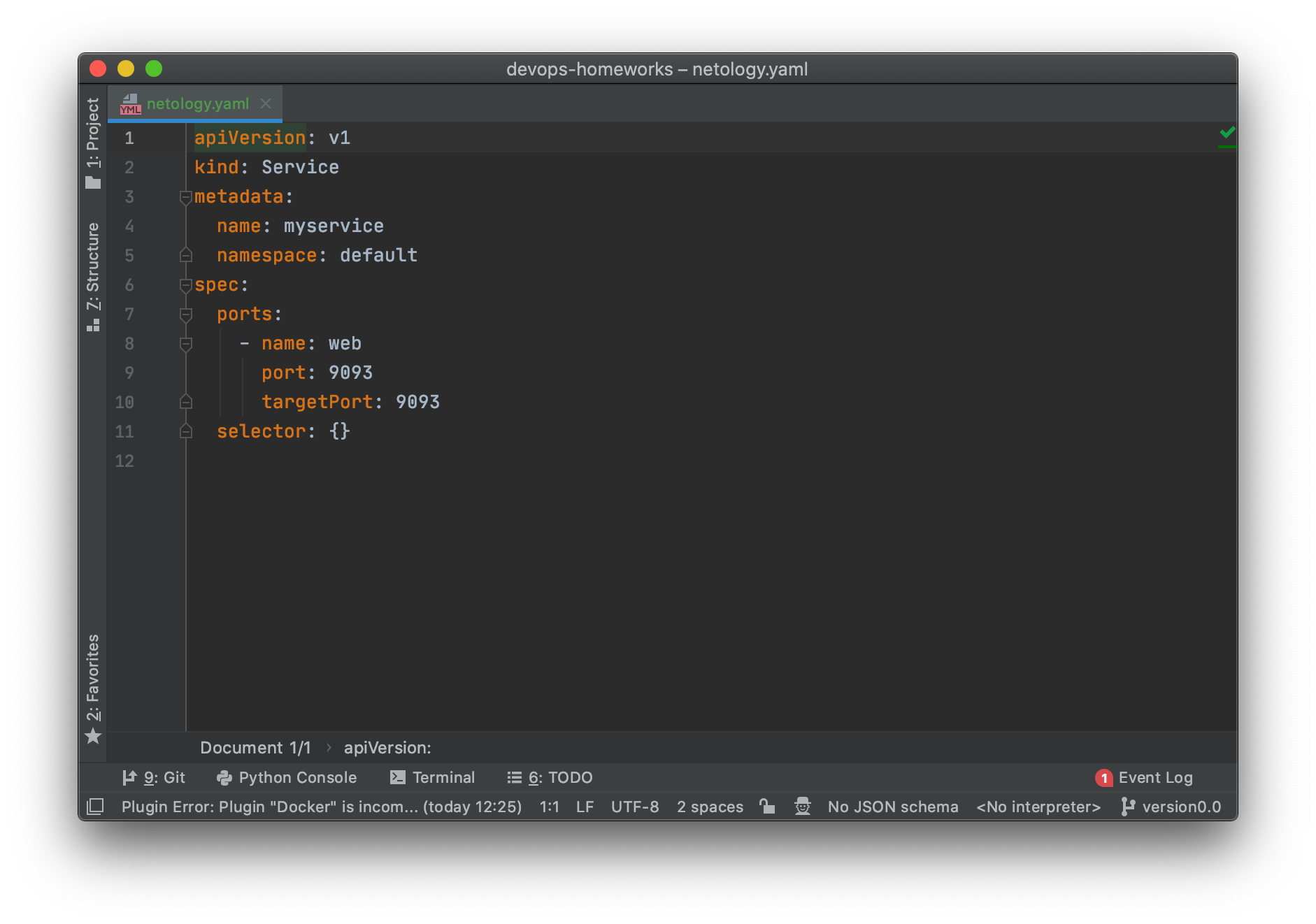Click the Structure icon in sidebar

(93, 326)
